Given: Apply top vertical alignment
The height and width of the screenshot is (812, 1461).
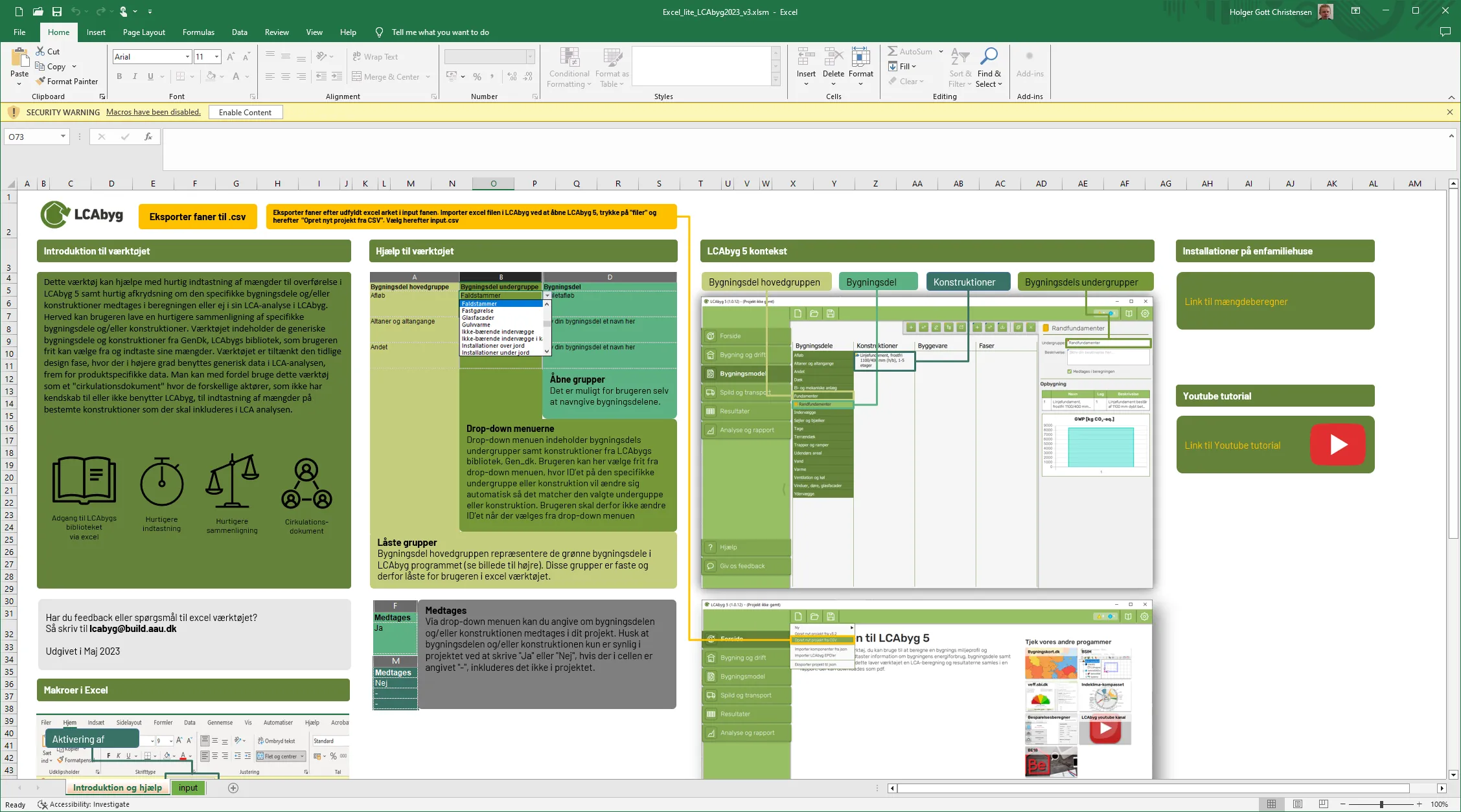Looking at the screenshot, I should tap(270, 56).
